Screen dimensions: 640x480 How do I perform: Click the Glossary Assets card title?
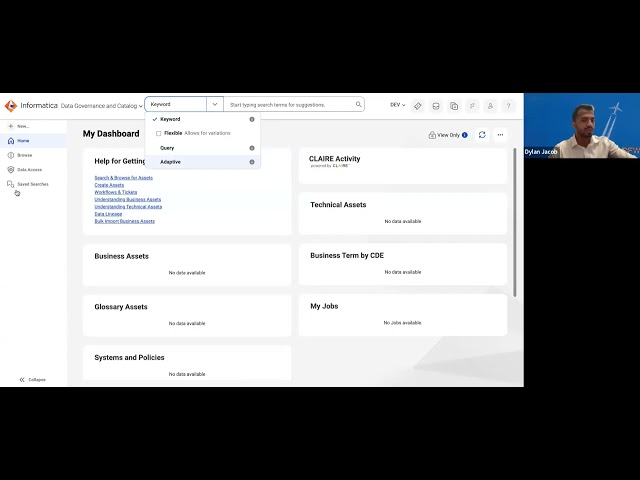pyautogui.click(x=121, y=307)
